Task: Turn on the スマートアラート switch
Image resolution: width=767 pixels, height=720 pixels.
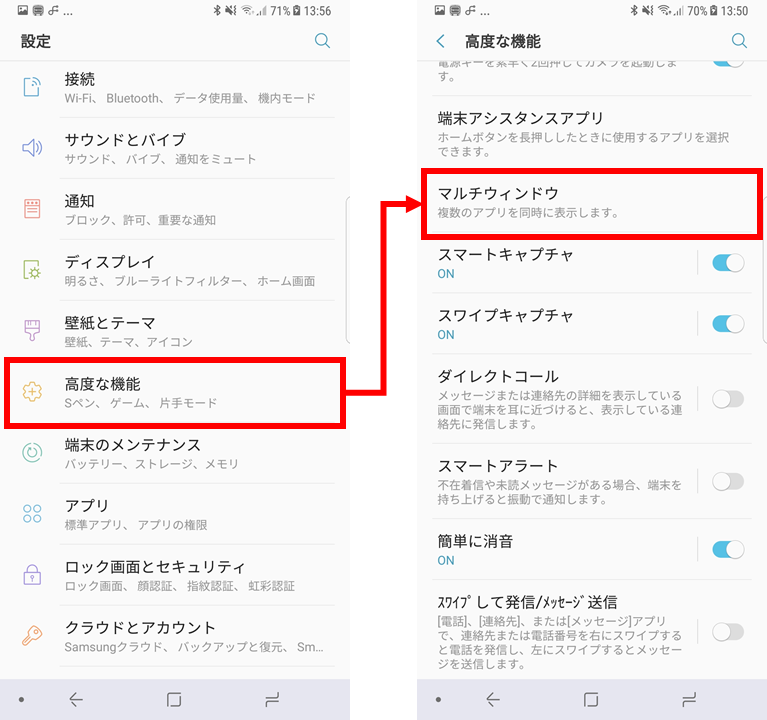Action: pyautogui.click(x=728, y=481)
